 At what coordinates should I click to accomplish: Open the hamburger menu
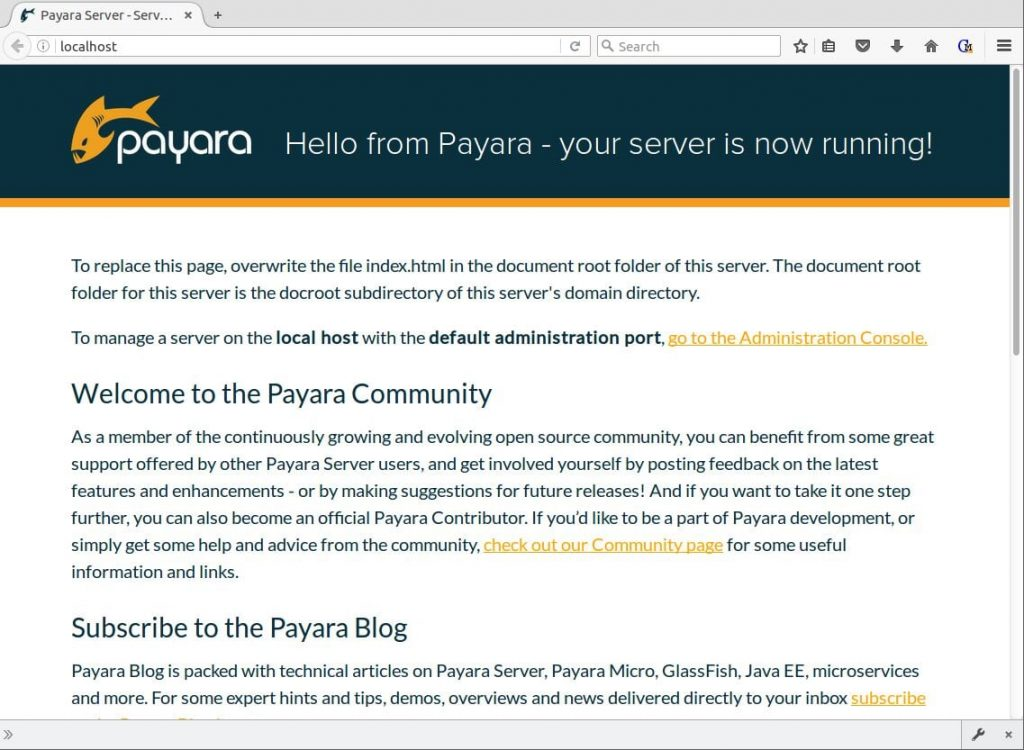[1004, 46]
